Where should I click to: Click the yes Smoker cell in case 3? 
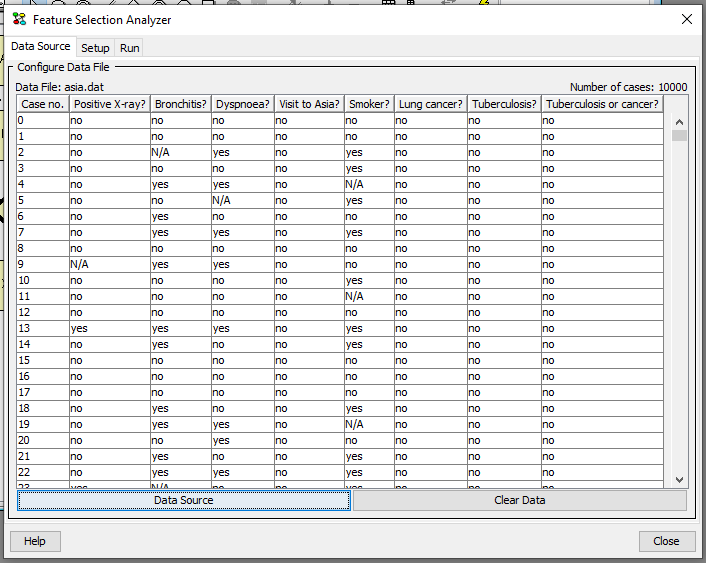tap(369, 168)
